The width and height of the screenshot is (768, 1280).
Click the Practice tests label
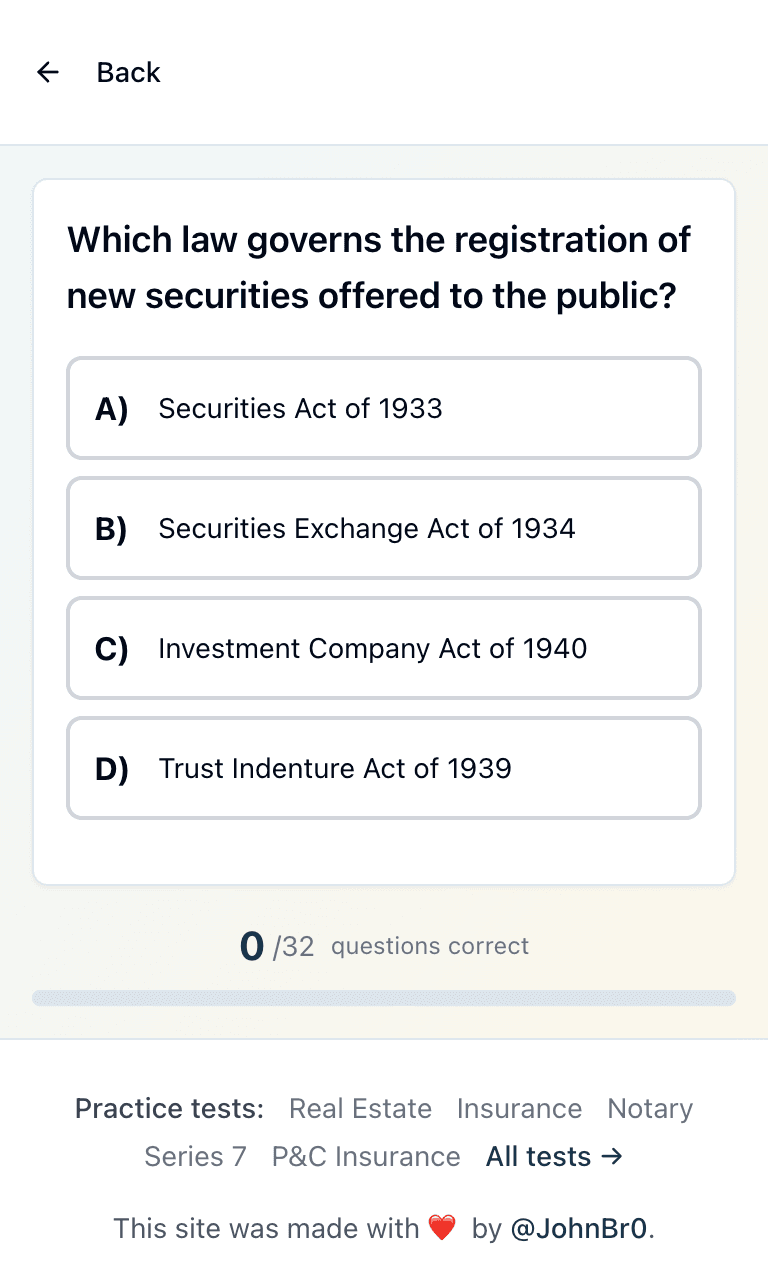[170, 1108]
